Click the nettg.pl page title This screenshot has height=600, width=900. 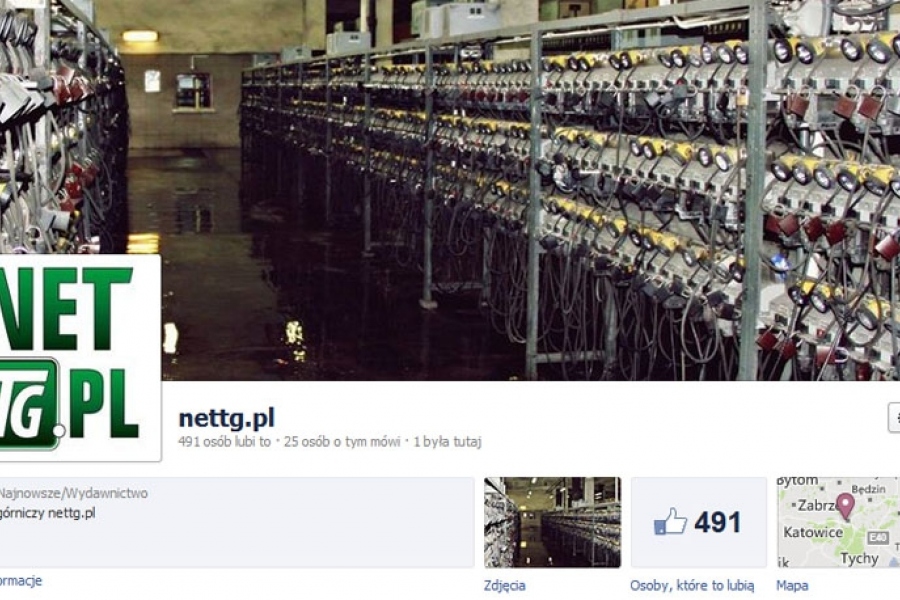(x=227, y=417)
